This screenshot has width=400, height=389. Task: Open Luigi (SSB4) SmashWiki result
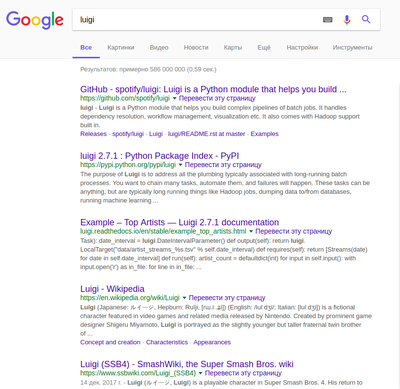click(x=187, y=364)
